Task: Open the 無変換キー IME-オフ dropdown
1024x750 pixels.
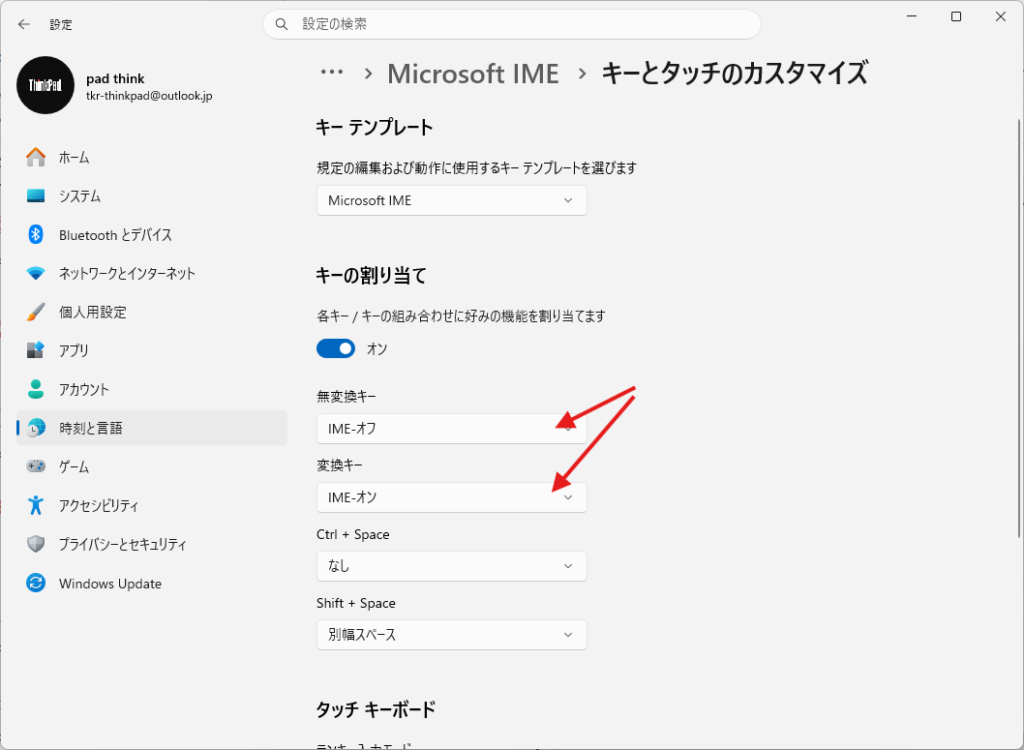Action: click(x=451, y=429)
